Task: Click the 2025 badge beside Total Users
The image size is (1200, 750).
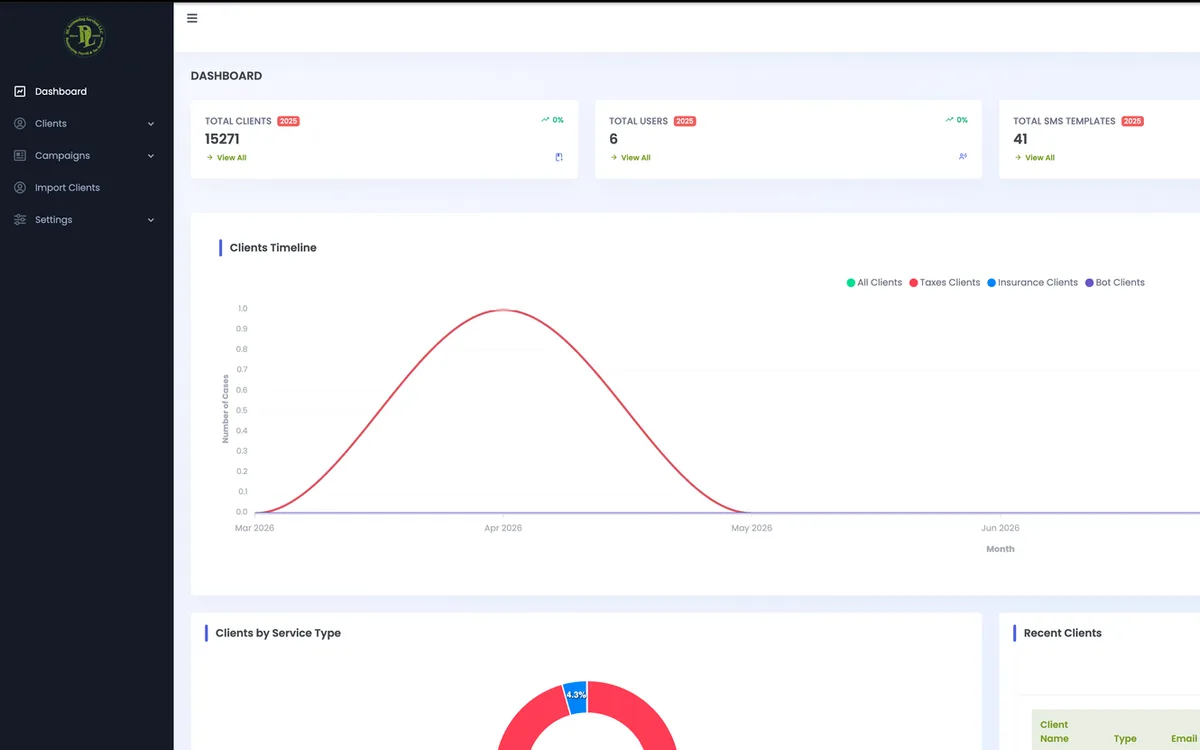Action: (684, 121)
